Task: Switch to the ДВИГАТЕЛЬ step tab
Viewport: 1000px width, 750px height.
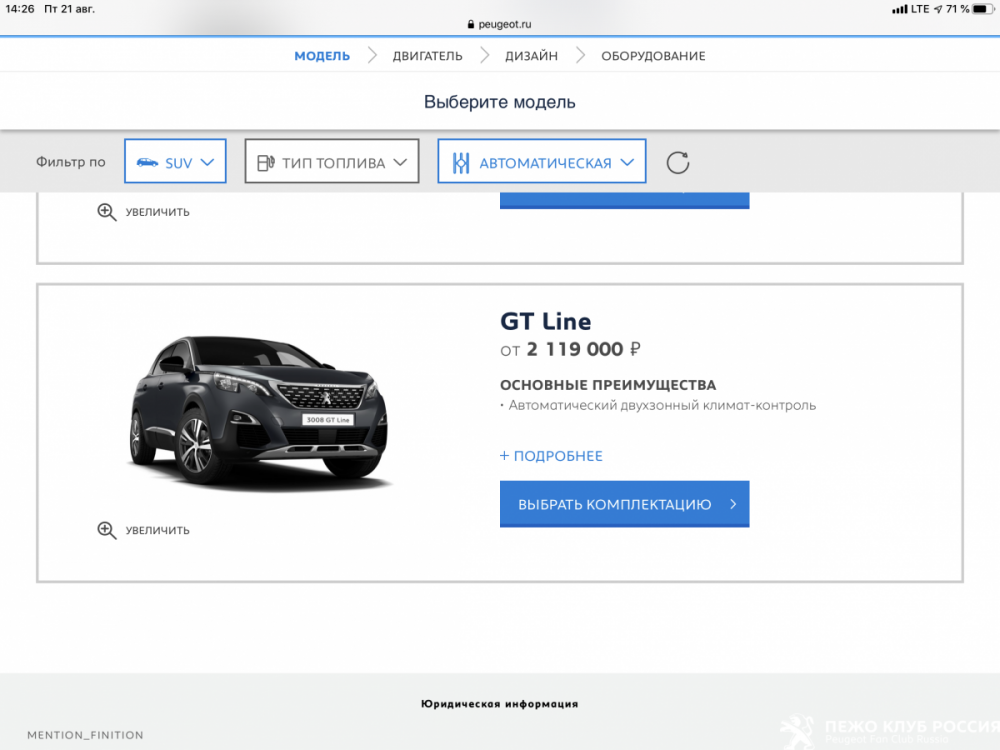Action: 427,56
